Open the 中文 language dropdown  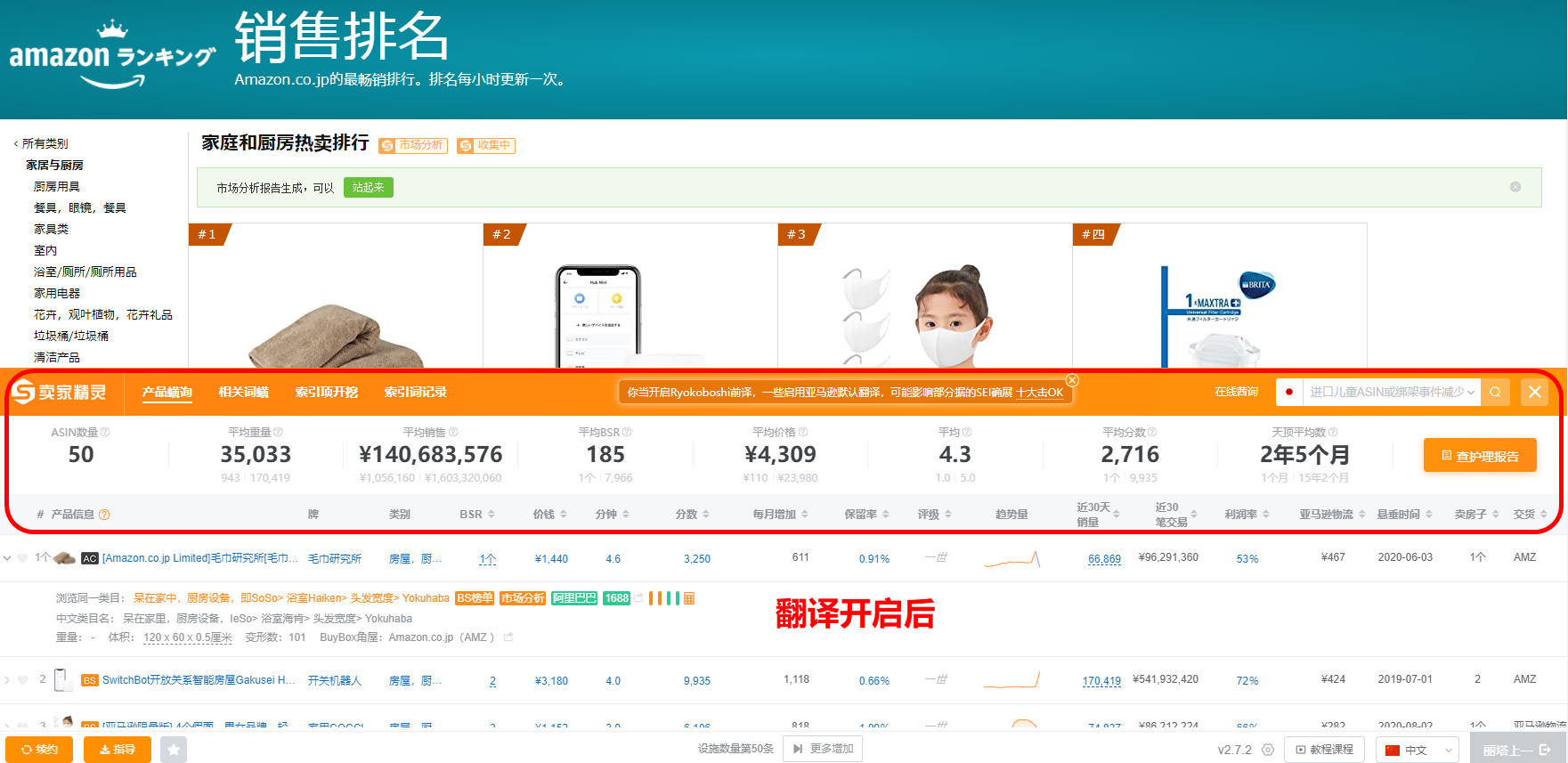1418,750
